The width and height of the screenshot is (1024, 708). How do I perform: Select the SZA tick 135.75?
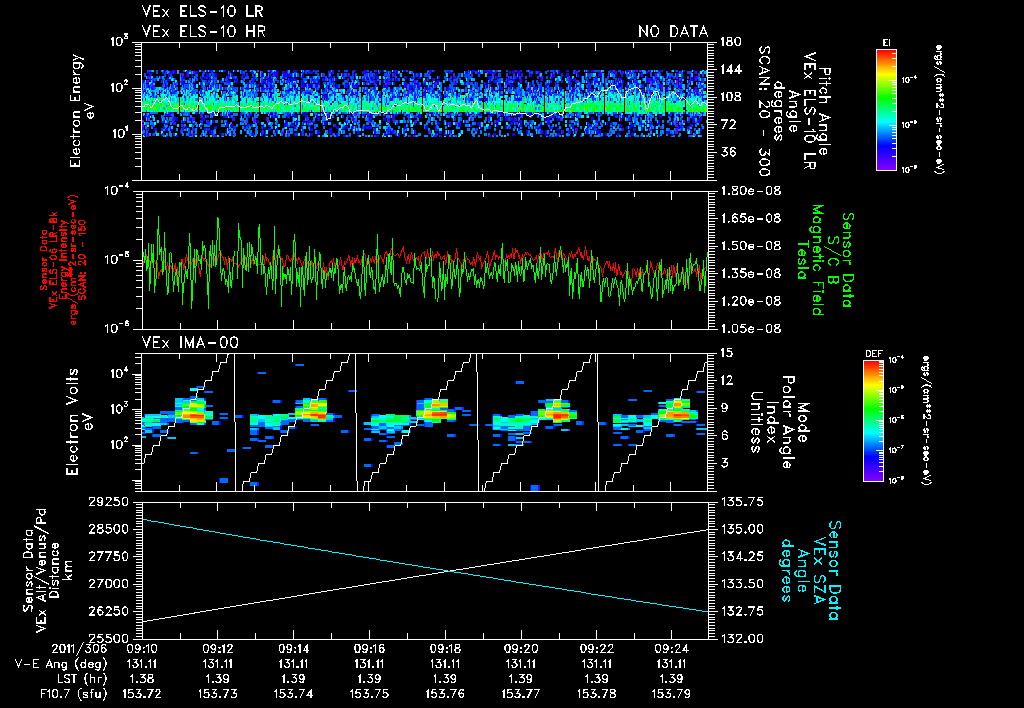point(743,502)
